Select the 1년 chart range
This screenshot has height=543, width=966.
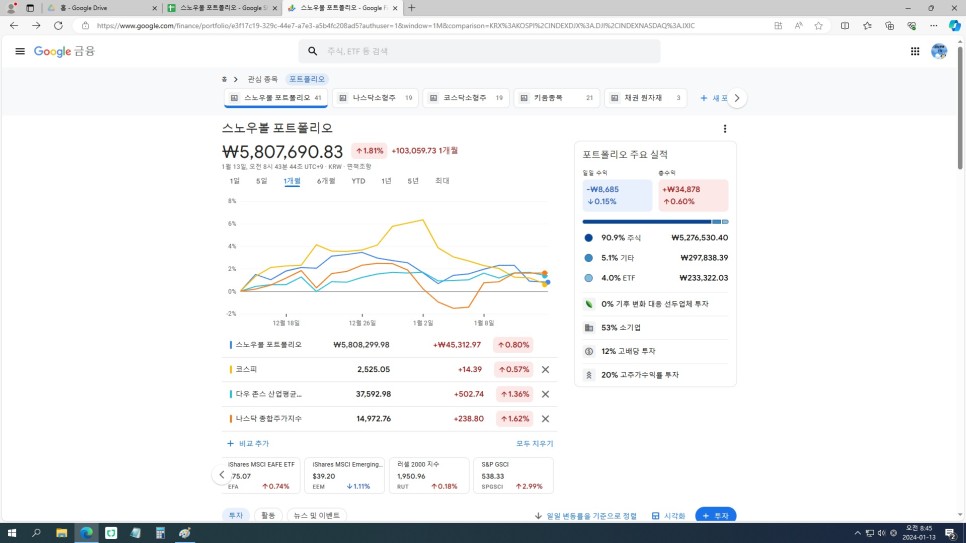coord(386,181)
